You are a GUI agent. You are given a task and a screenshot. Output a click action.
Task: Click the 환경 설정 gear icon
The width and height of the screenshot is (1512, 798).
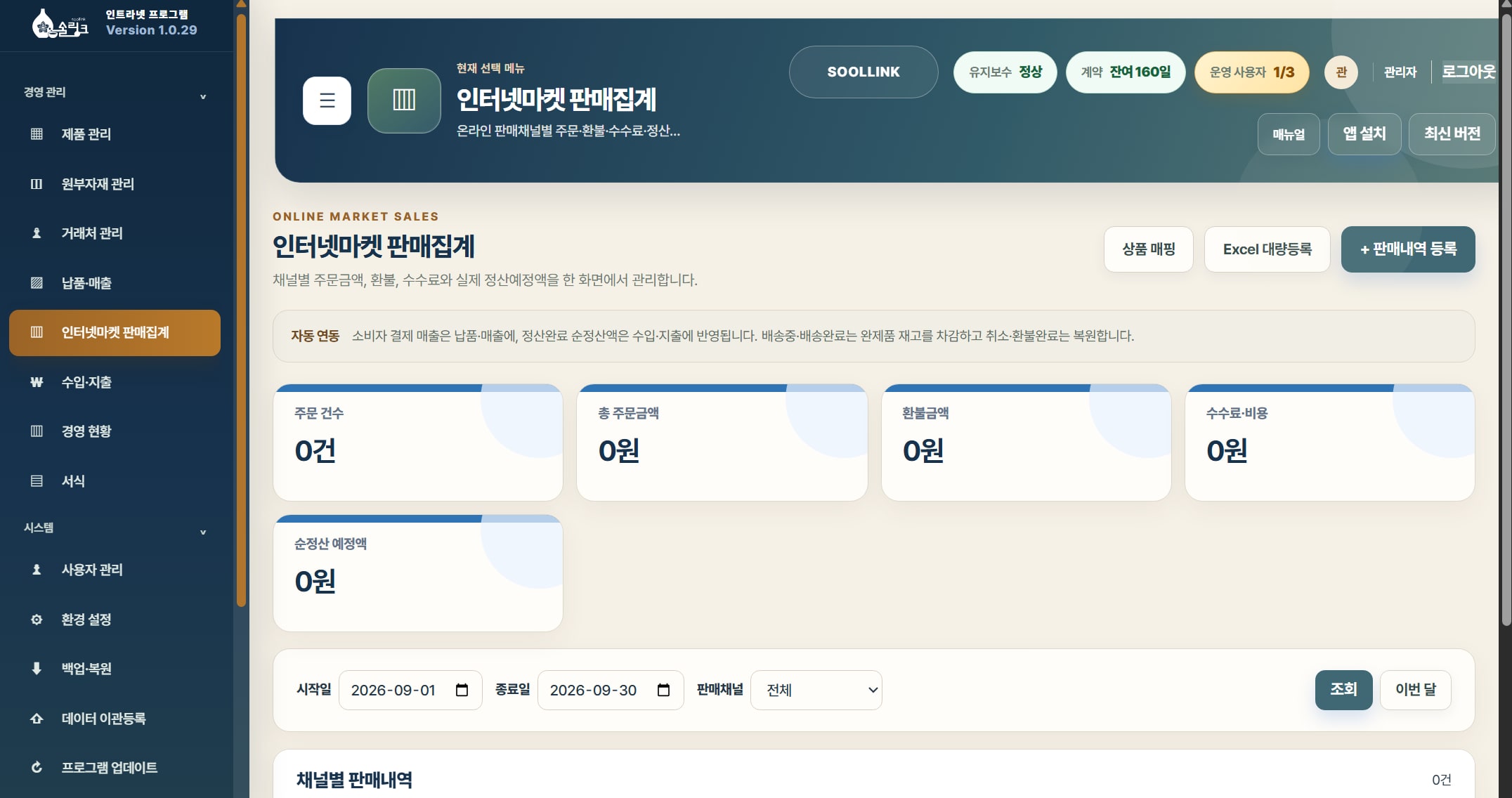click(x=37, y=620)
